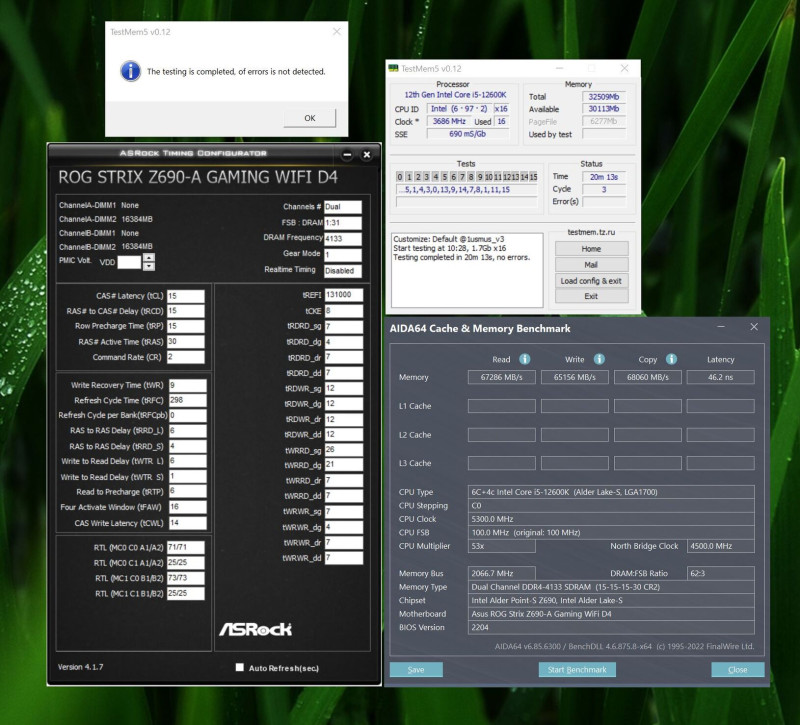This screenshot has height=725, width=800.
Task: Click the Realtime Timing field
Action: 343,270
